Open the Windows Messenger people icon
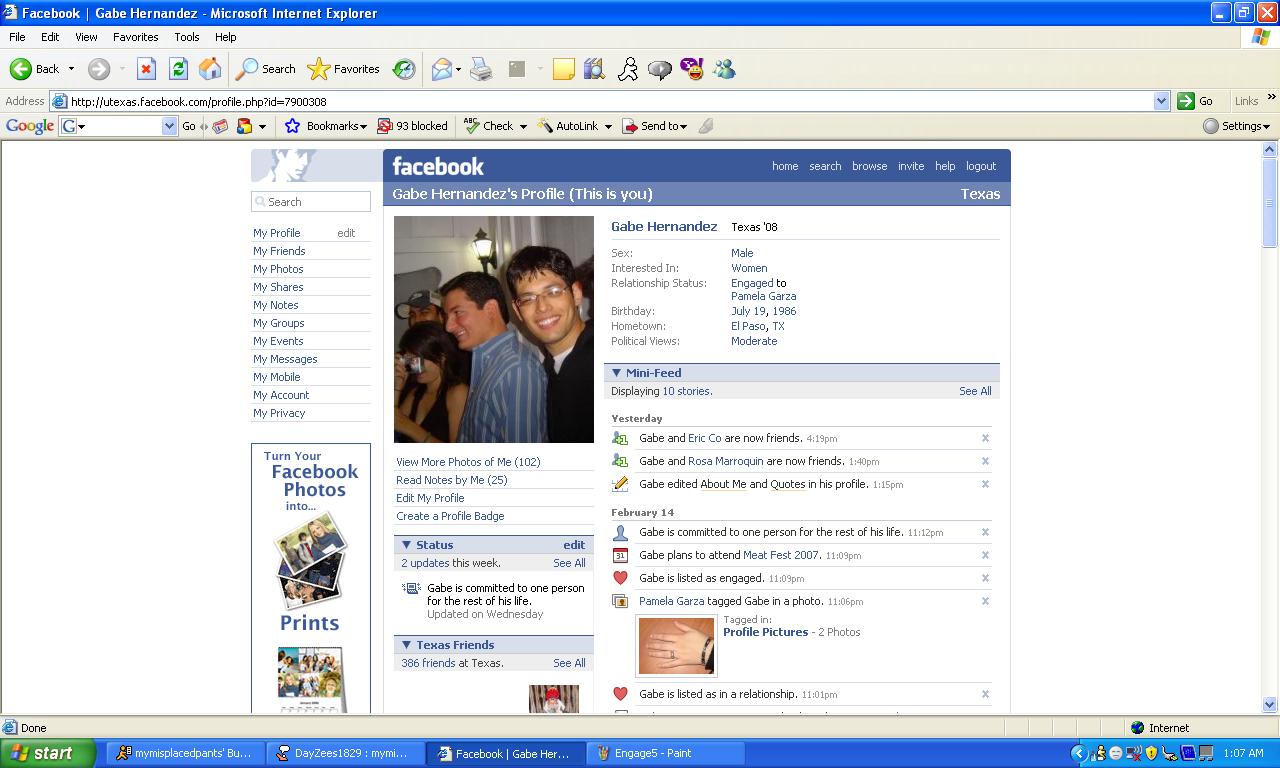The image size is (1280, 768). pos(724,69)
